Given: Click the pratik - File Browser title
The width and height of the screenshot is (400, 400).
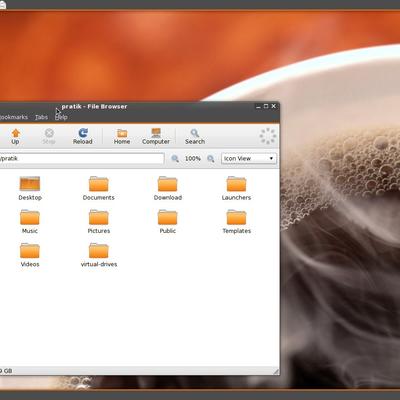Looking at the screenshot, I should click(94, 106).
